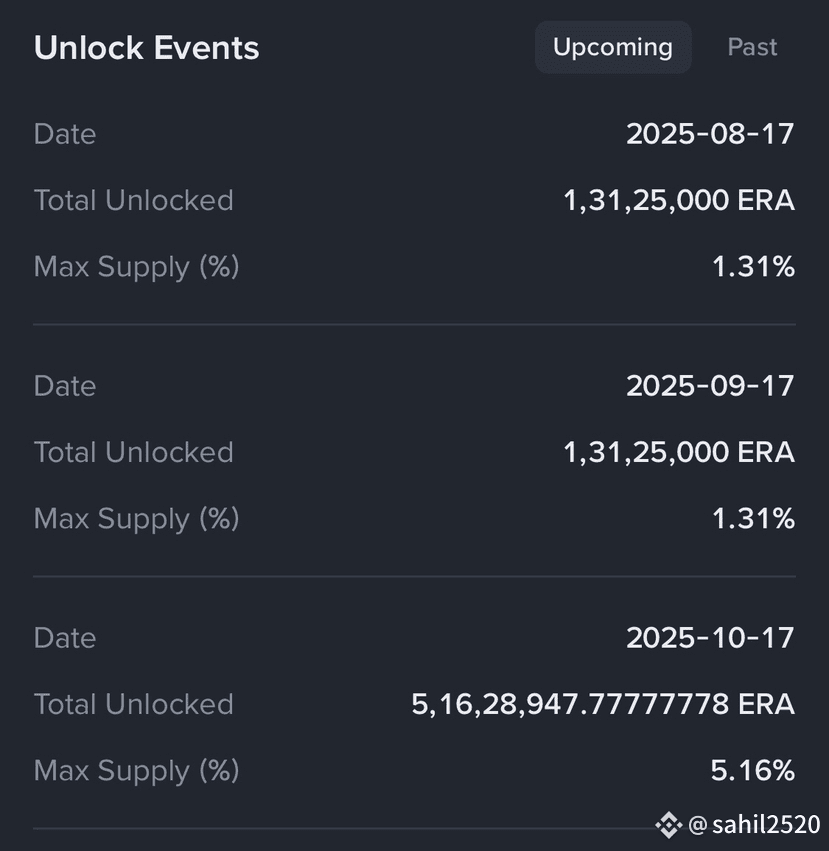
Task: Click the third Total Unlocked label
Action: coord(134,704)
